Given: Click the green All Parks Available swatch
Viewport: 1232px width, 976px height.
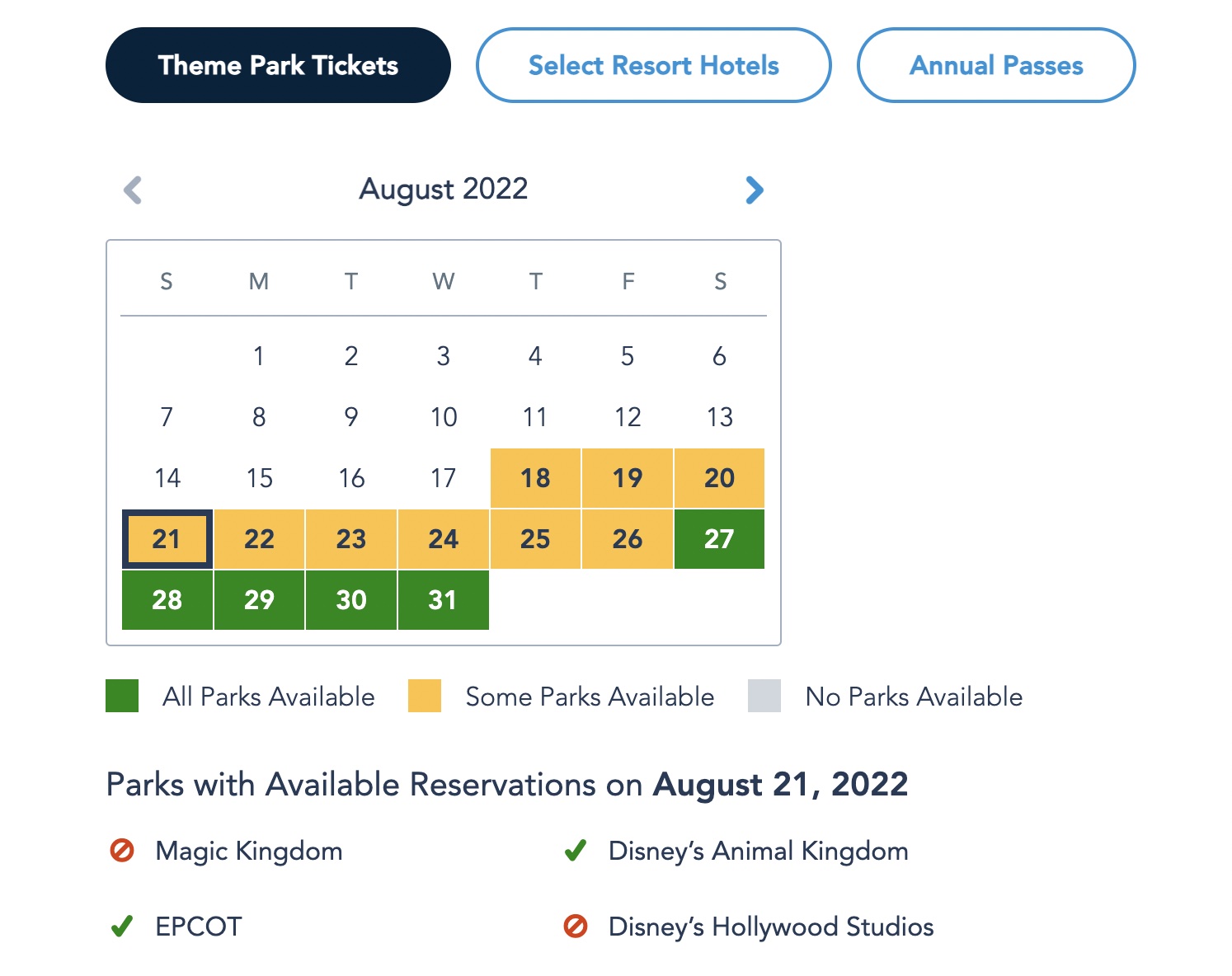Looking at the screenshot, I should tap(122, 696).
